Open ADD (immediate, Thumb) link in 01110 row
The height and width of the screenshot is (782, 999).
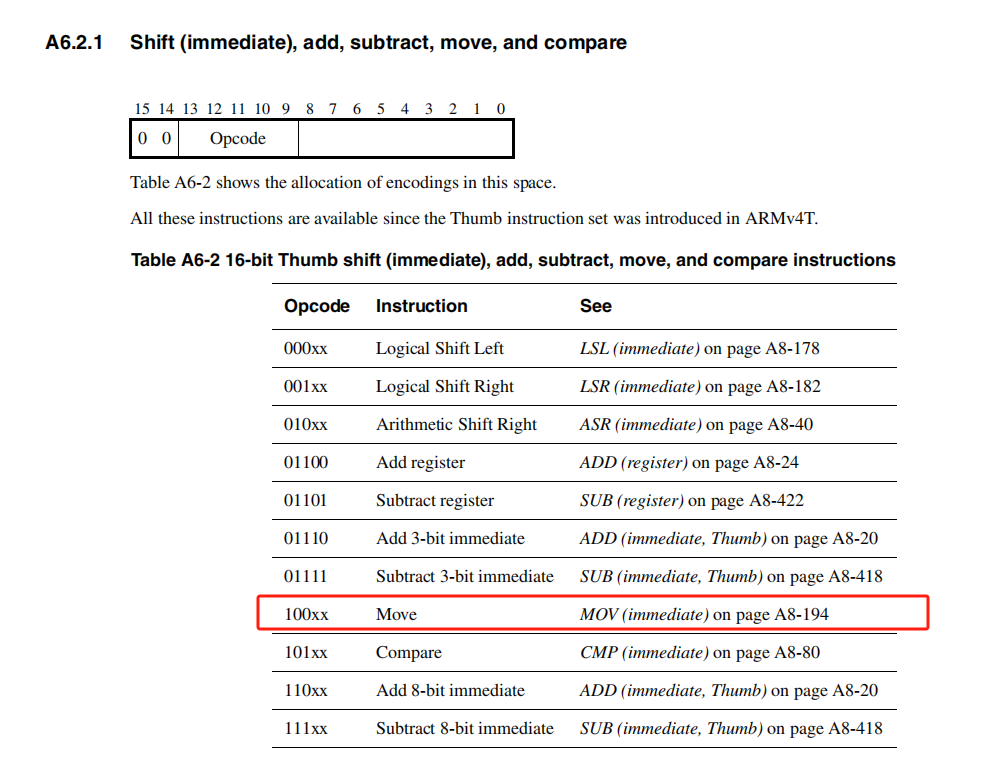click(x=728, y=539)
